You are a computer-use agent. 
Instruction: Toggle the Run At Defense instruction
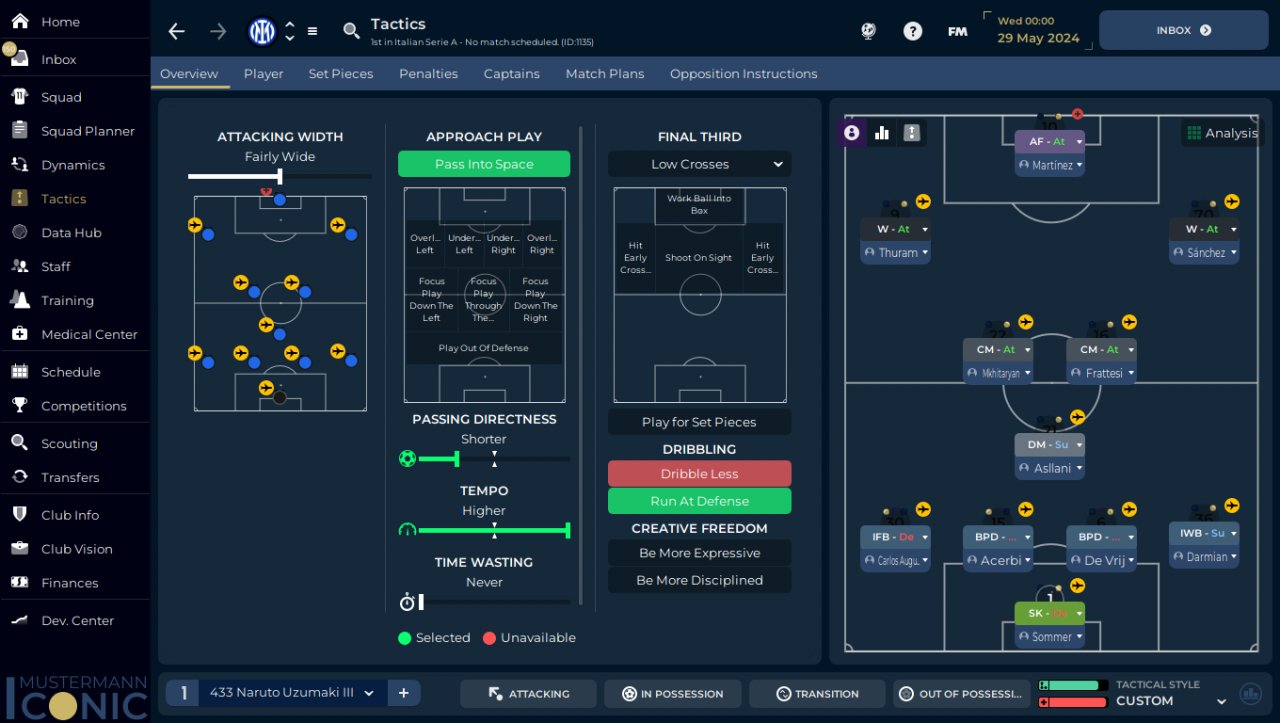[x=699, y=501]
